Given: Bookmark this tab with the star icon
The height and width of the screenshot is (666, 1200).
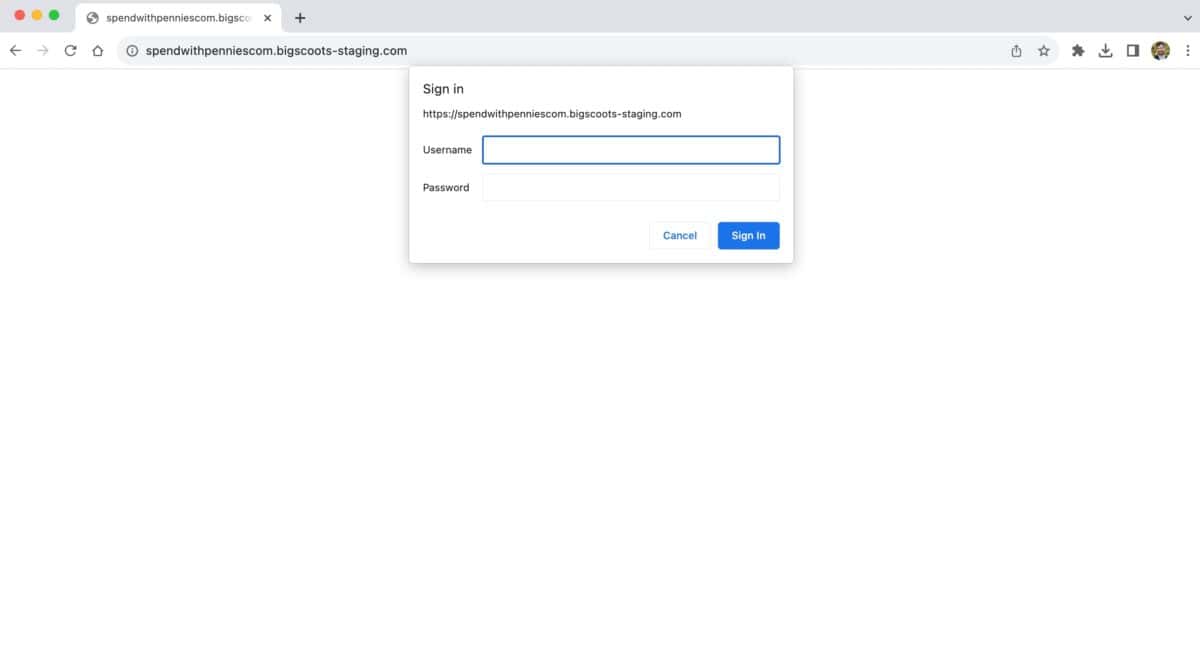Looking at the screenshot, I should point(1044,51).
